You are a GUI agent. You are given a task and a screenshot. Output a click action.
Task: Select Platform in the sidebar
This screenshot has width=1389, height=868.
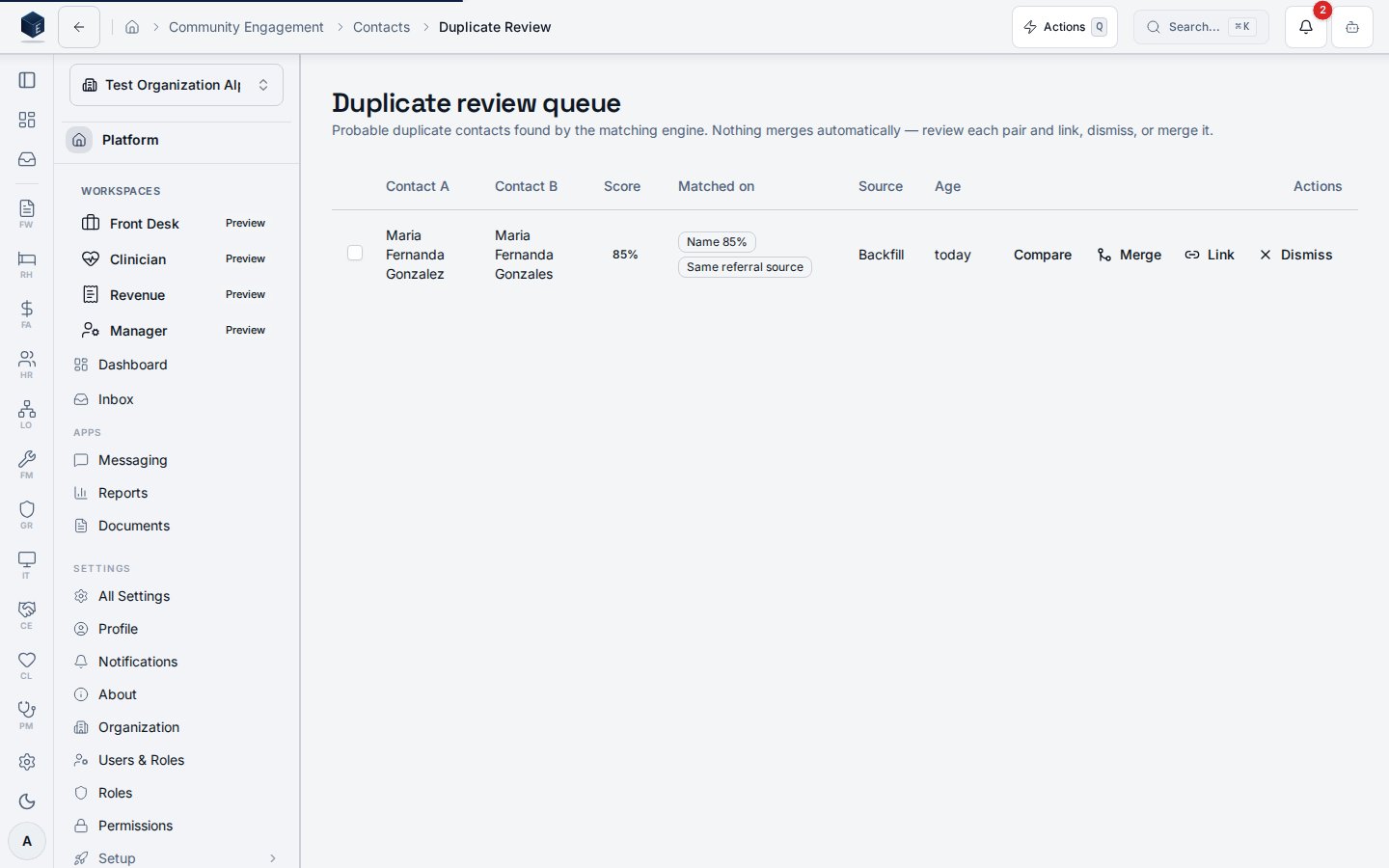(177, 140)
